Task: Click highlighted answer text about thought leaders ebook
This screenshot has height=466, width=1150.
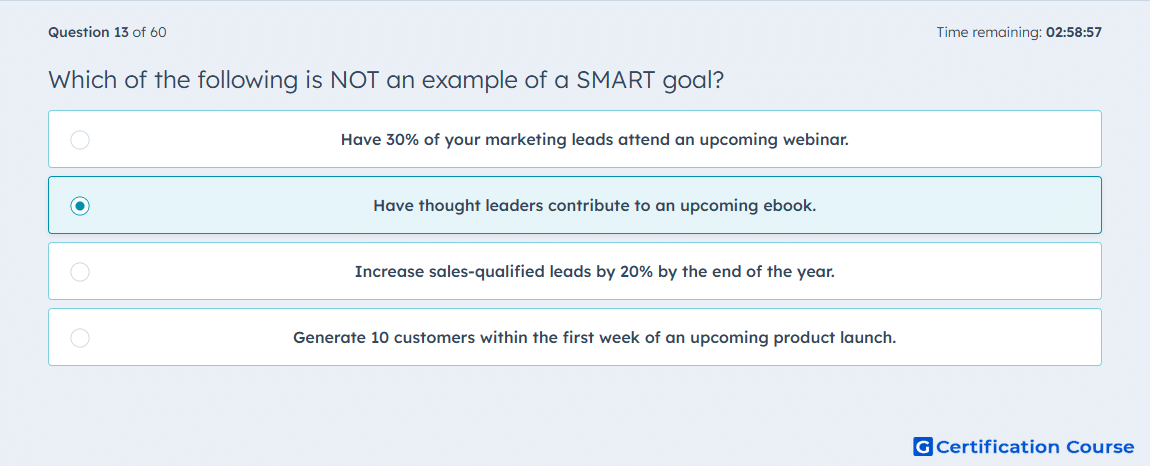Action: (x=594, y=205)
